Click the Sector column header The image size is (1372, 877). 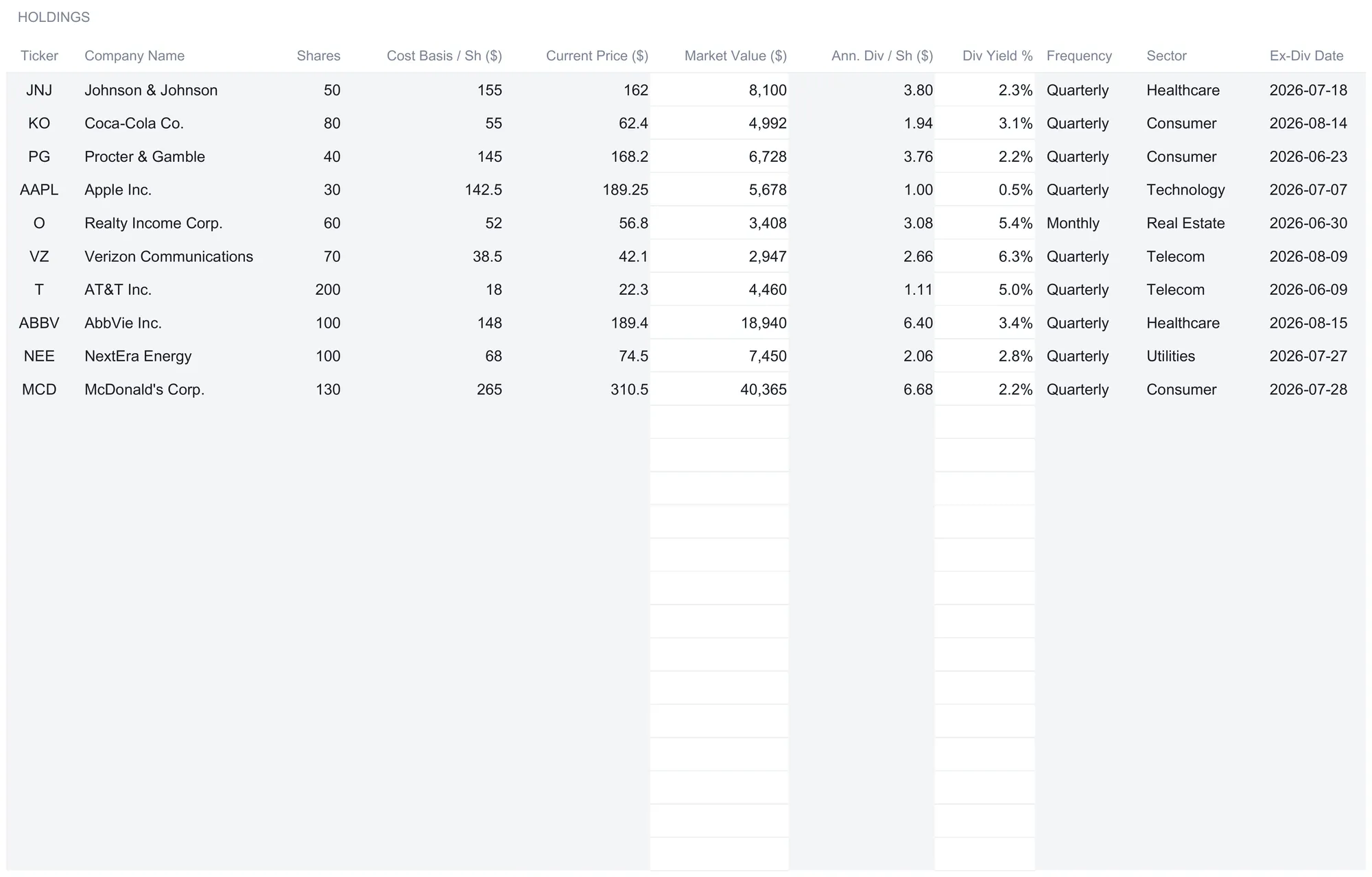pyautogui.click(x=1166, y=56)
